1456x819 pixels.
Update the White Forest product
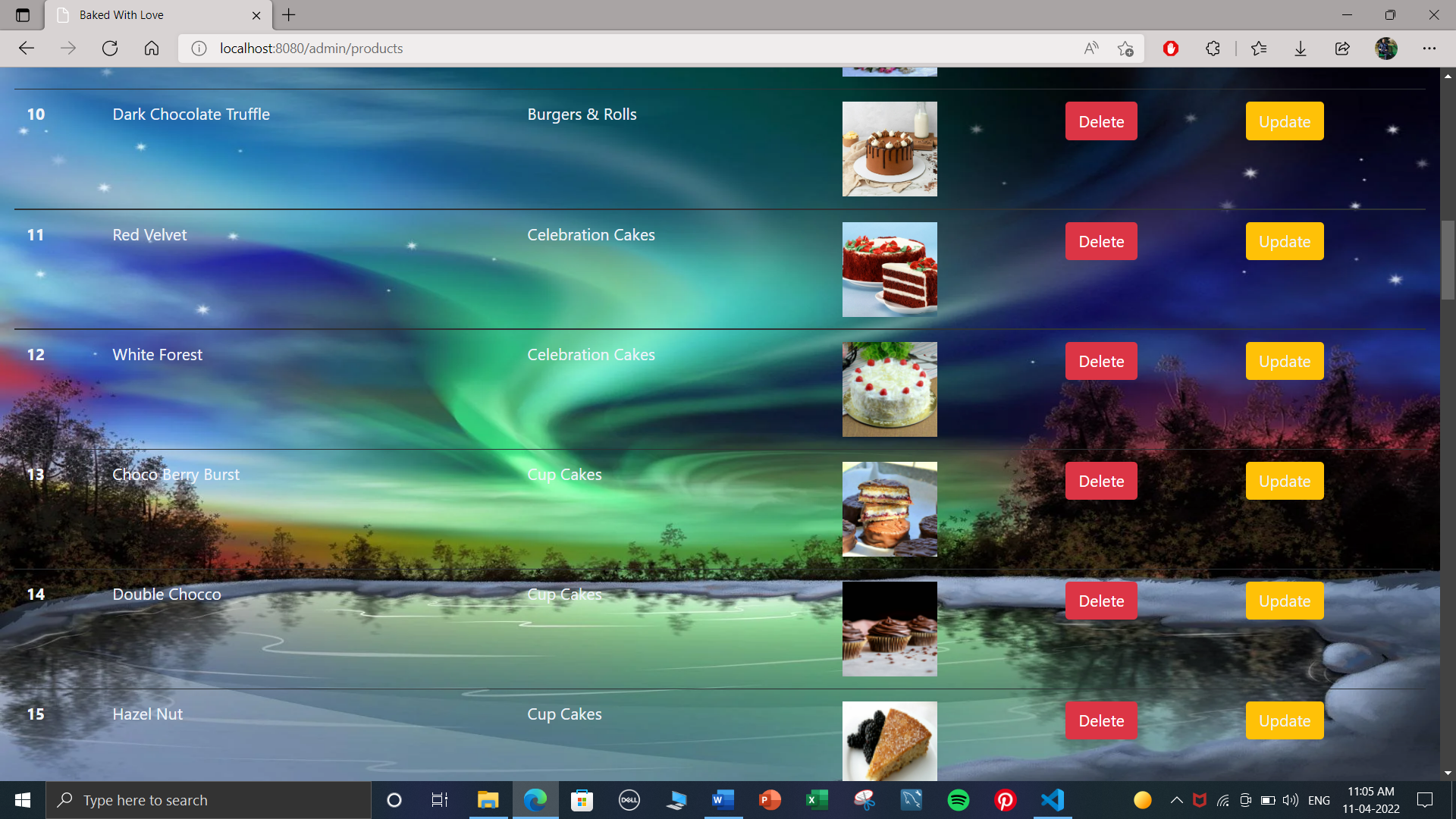pyautogui.click(x=1285, y=361)
